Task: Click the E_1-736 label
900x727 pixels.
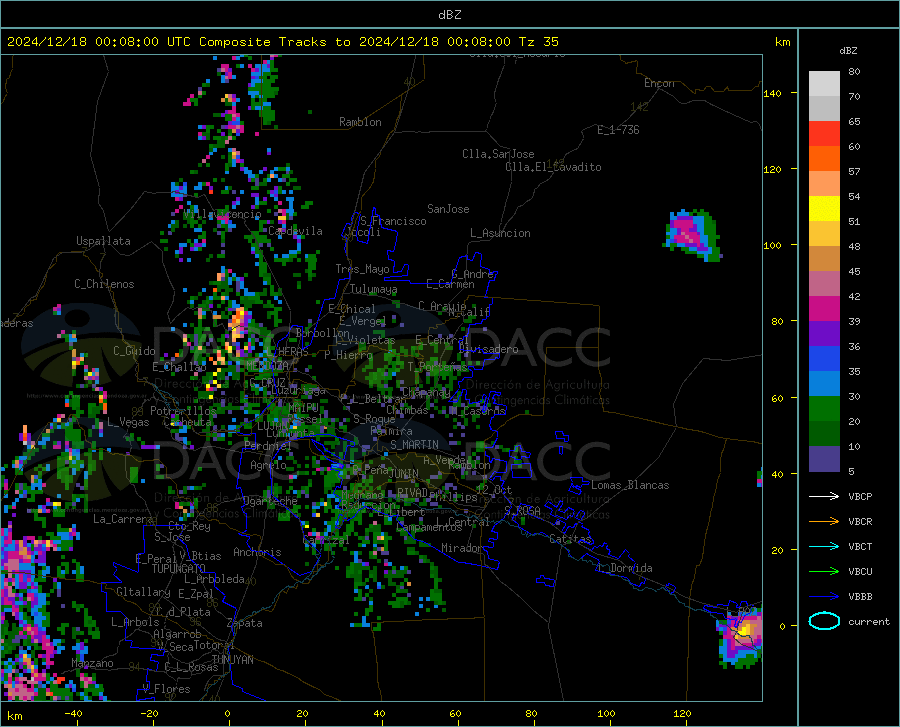Action: (x=618, y=130)
